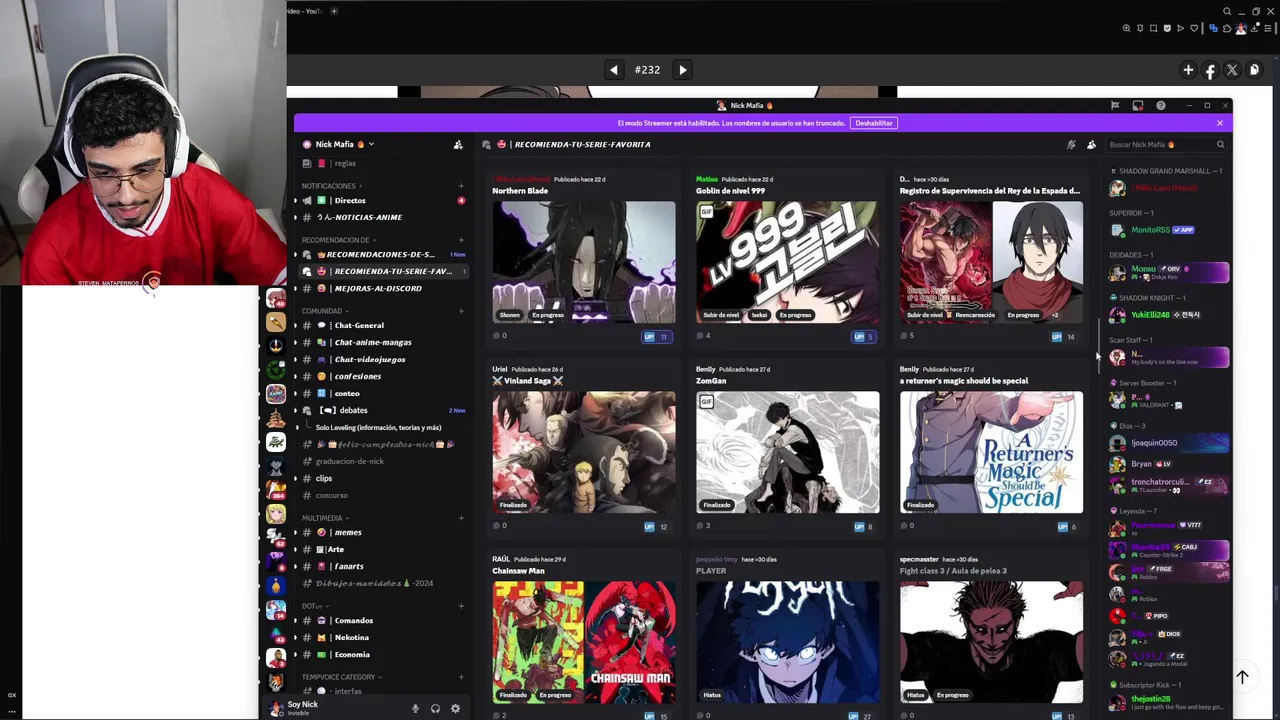Copy link icon in reader bar
Screen dimensions: 1280x720
point(1254,70)
